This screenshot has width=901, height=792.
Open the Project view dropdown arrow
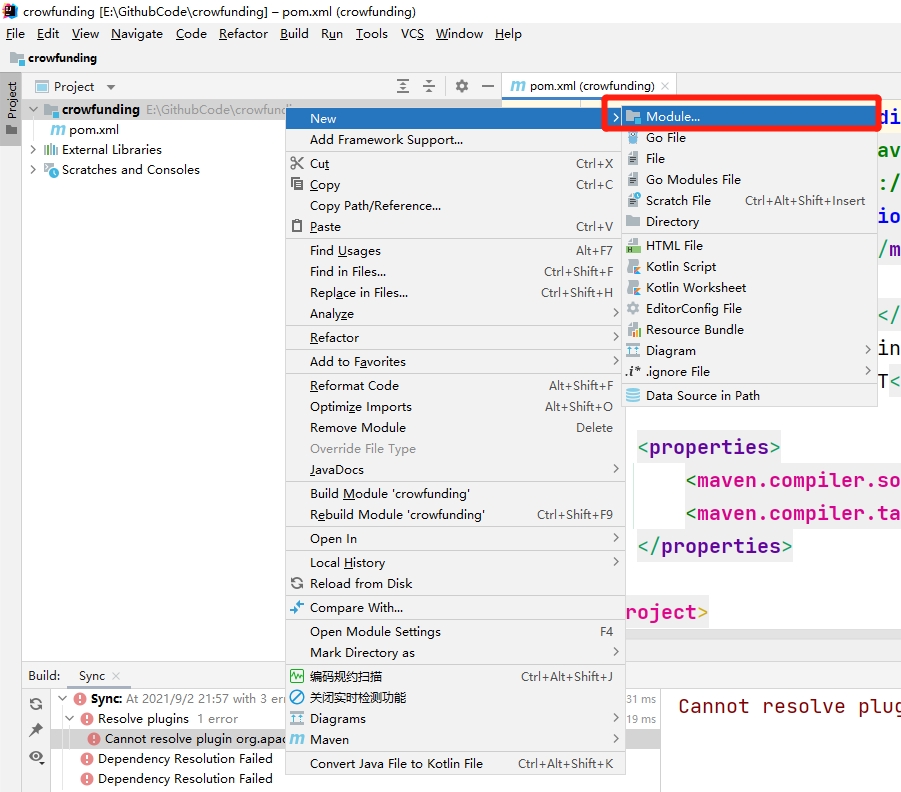[111, 87]
